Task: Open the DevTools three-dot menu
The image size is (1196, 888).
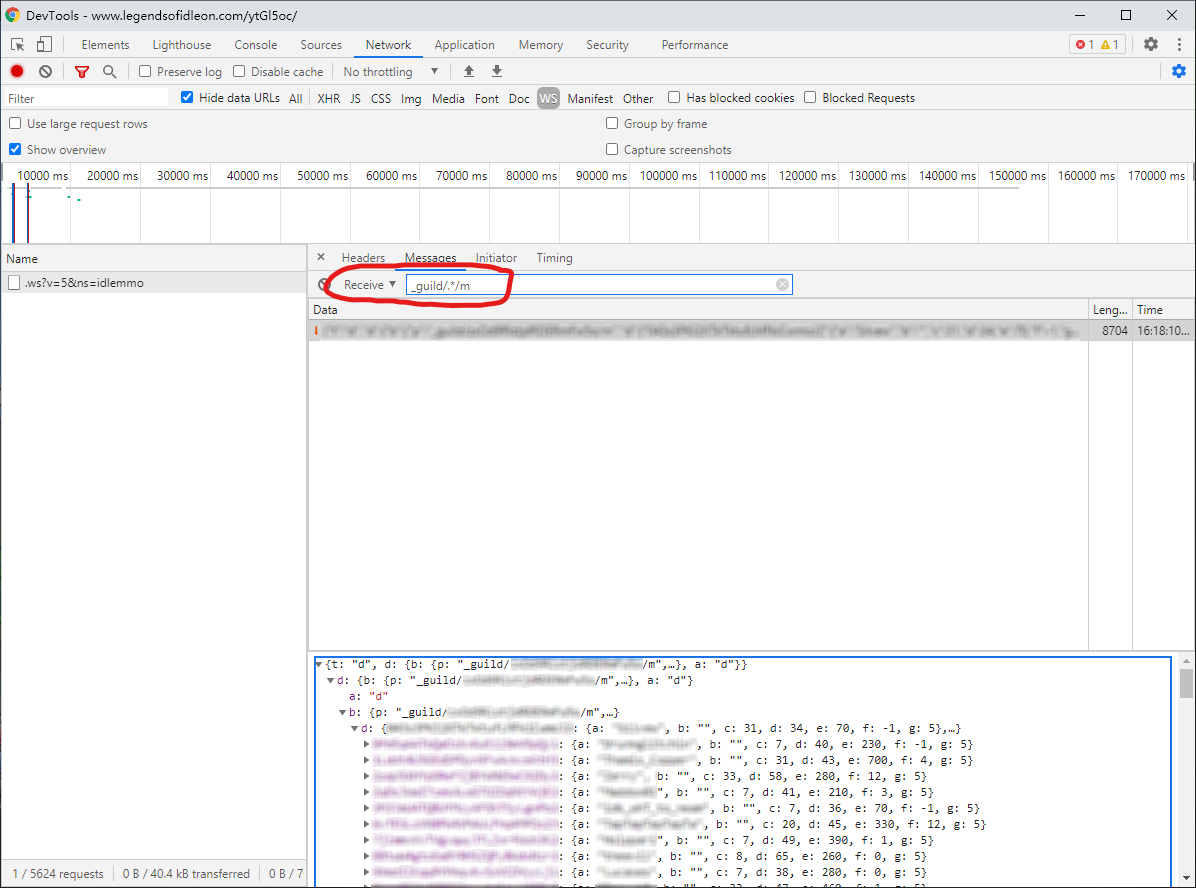Action: (1179, 44)
